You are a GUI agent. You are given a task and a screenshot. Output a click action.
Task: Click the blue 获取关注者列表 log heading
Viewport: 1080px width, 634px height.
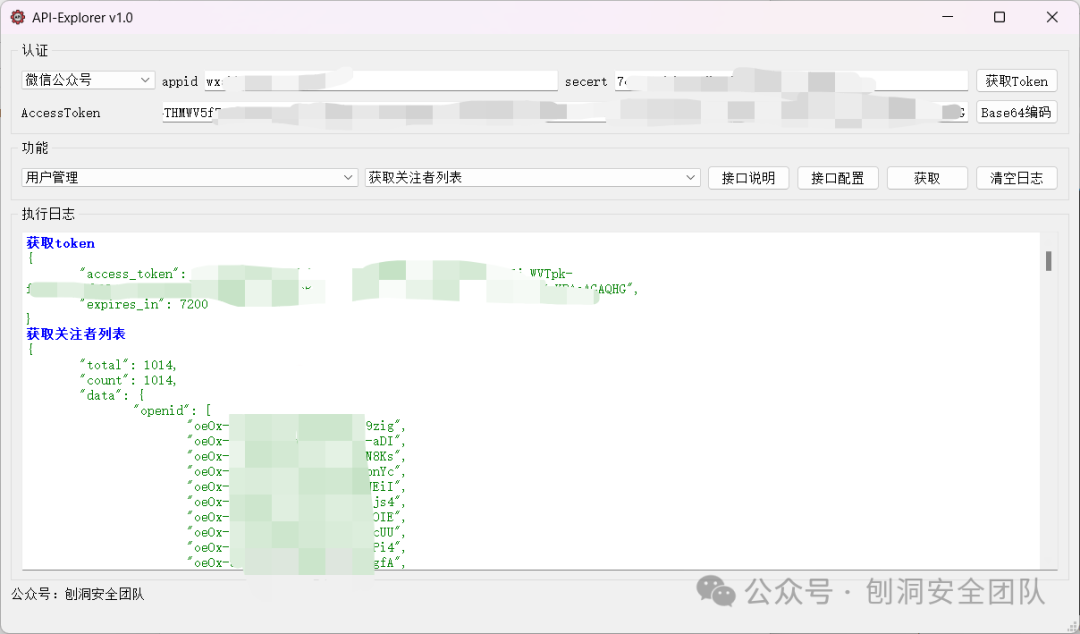click(76, 334)
